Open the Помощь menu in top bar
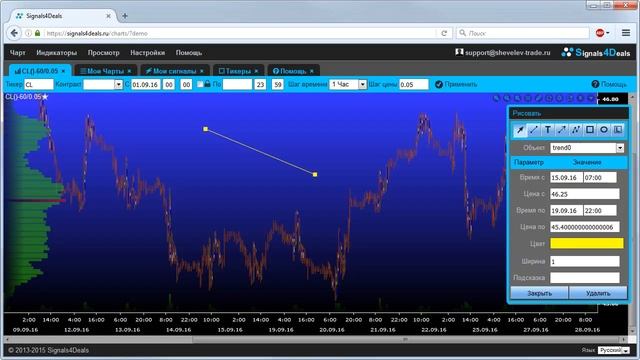This screenshot has width=640, height=360. click(x=189, y=53)
